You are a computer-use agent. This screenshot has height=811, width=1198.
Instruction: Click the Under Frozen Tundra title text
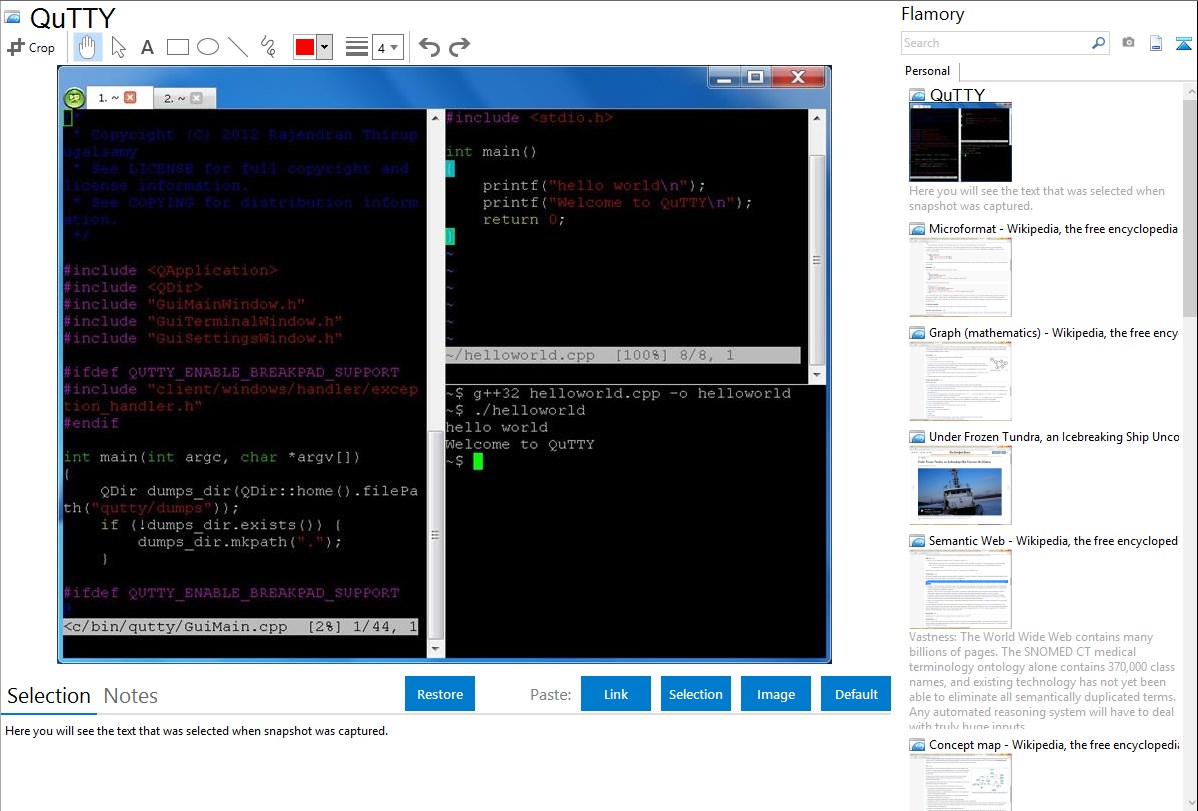pyautogui.click(x=1054, y=436)
